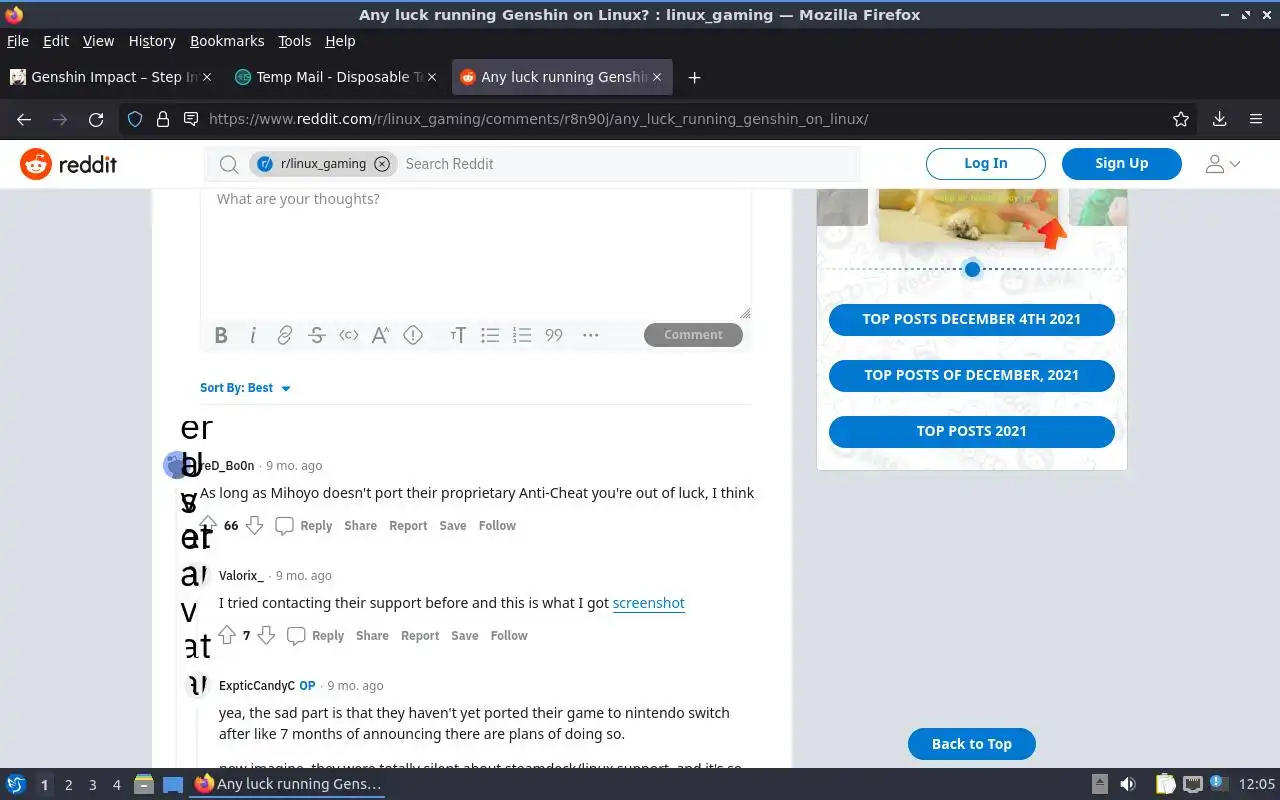Report the Valorix_ comment

(420, 635)
